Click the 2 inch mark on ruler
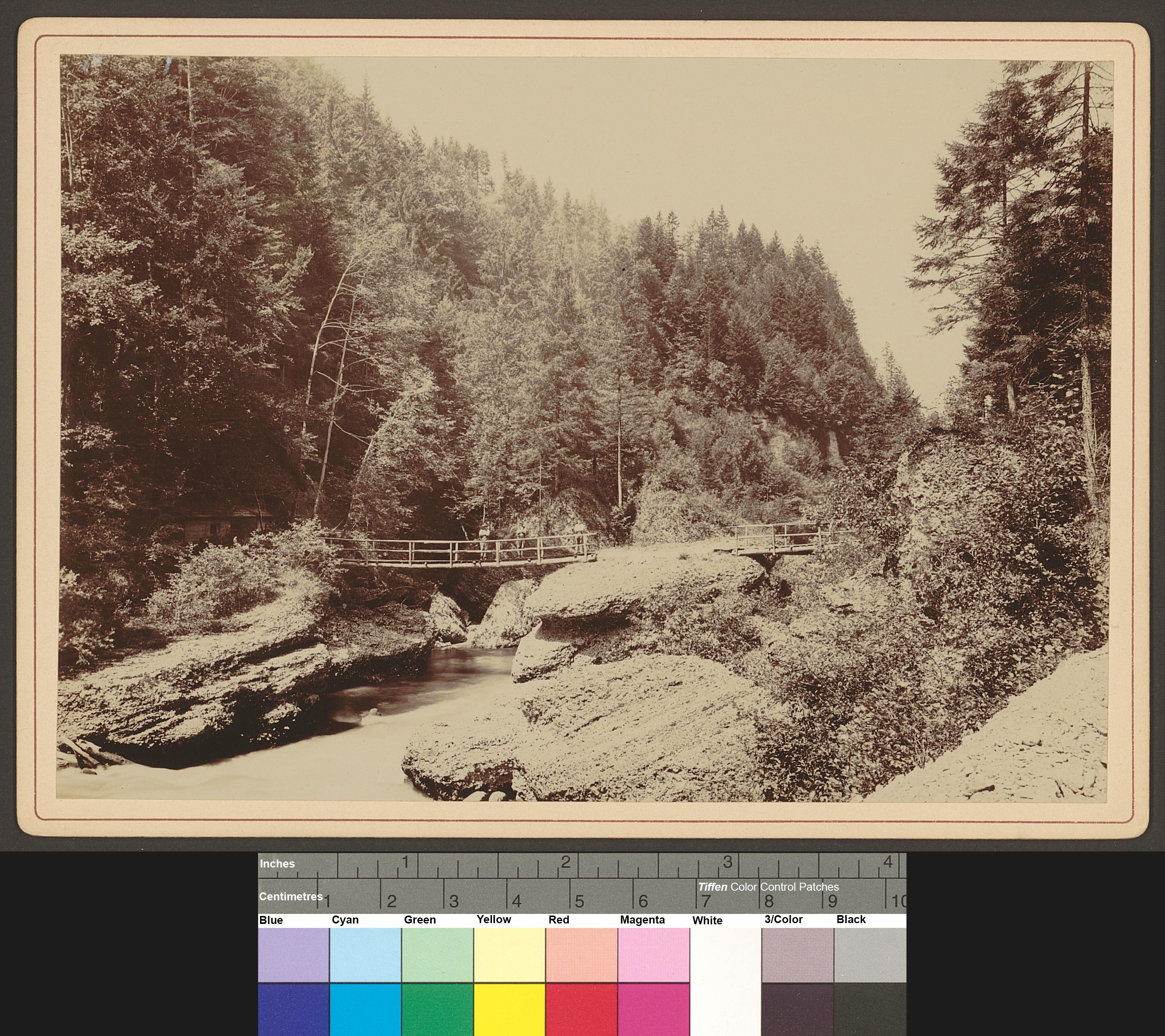The height and width of the screenshot is (1036, 1165). tap(565, 861)
